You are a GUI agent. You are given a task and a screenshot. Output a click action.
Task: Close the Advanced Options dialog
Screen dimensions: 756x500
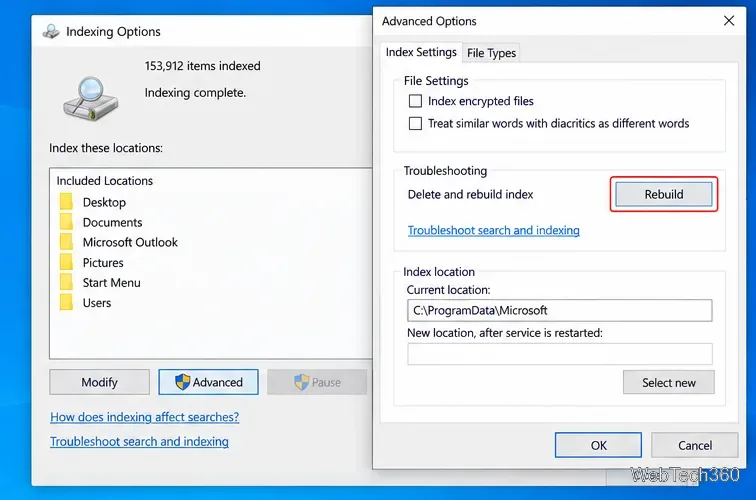pos(729,21)
